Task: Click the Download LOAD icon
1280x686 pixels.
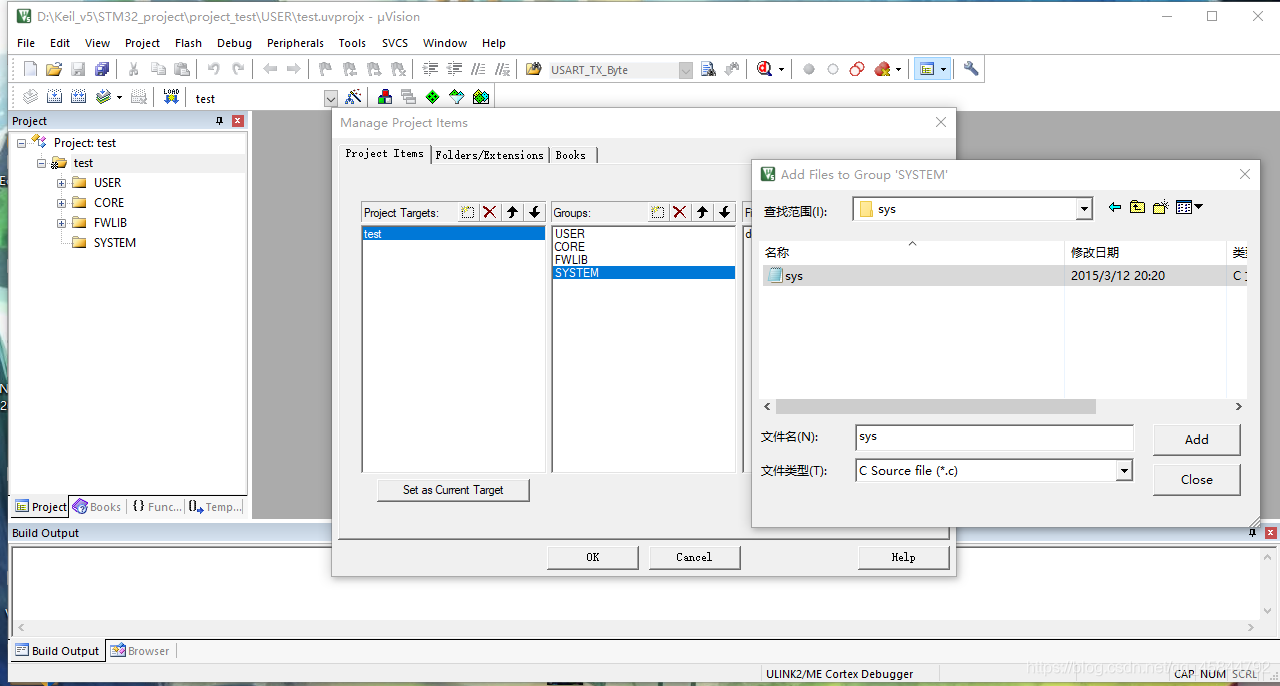Action: pos(171,97)
